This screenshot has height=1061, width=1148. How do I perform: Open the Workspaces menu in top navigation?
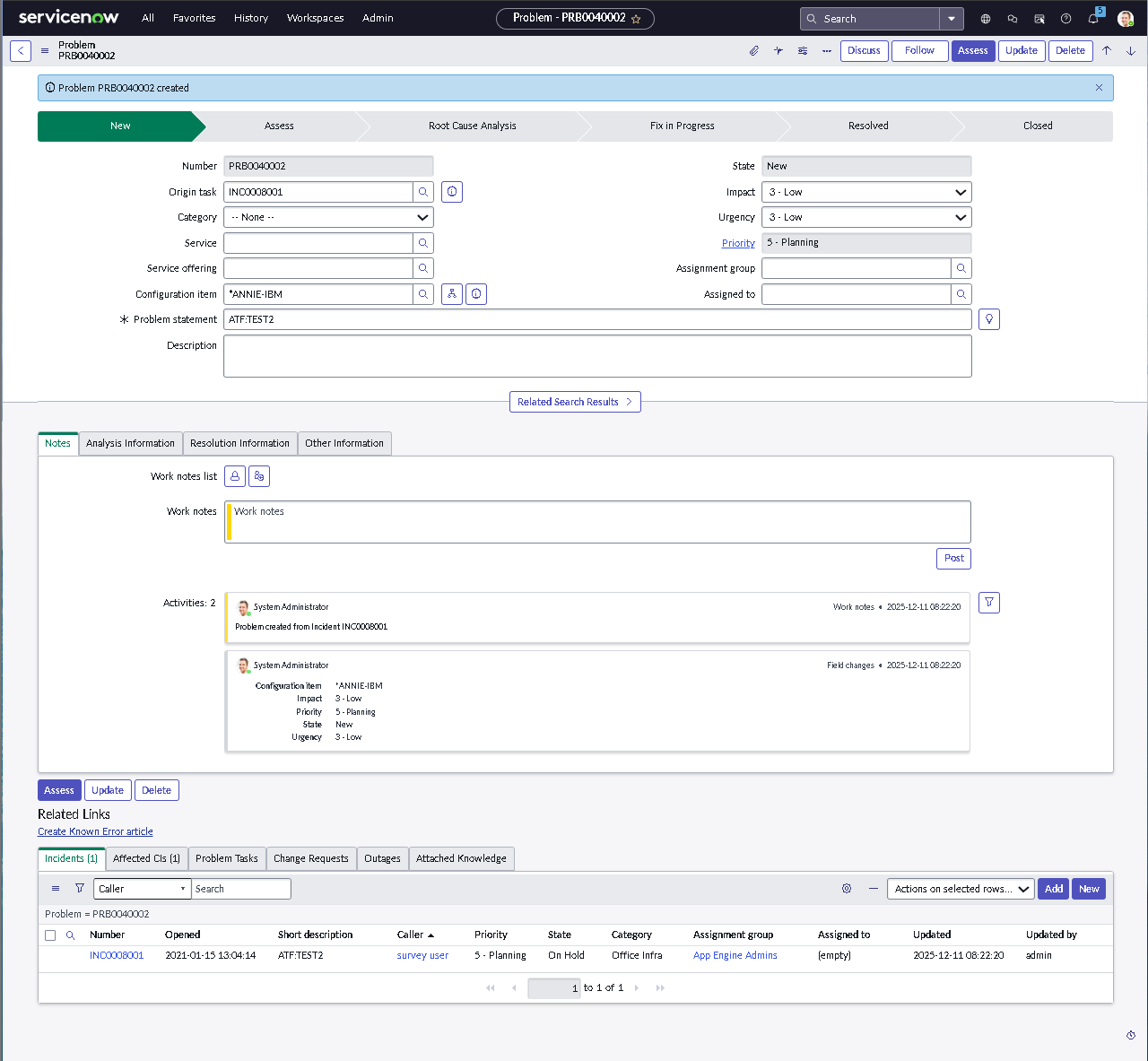pos(315,18)
